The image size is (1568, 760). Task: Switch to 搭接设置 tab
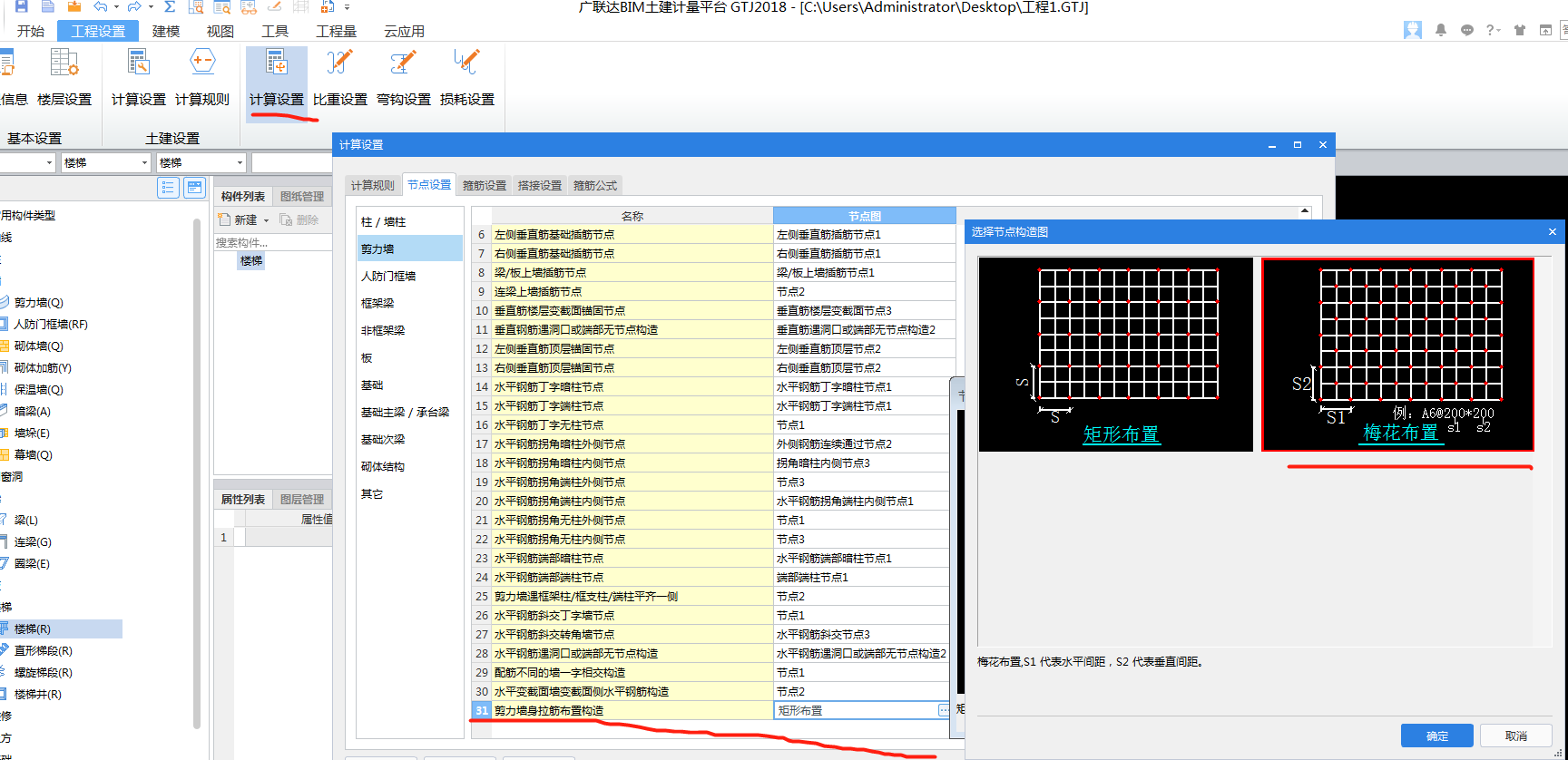[540, 185]
